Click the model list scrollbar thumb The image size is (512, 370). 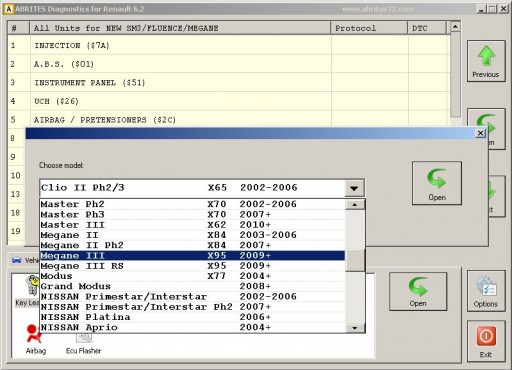coord(355,261)
